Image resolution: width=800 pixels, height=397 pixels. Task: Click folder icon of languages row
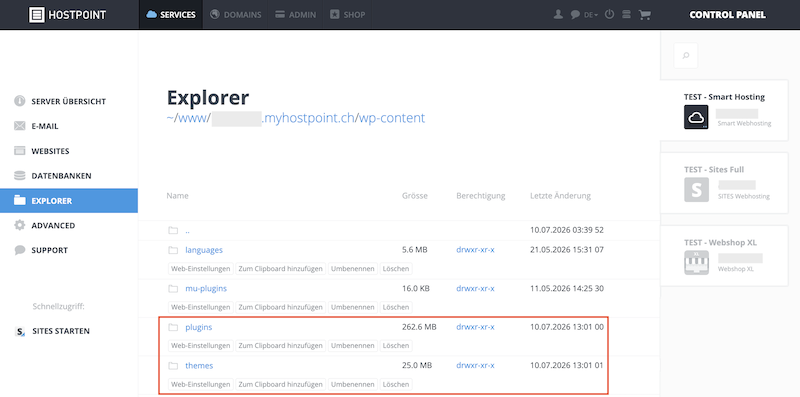point(173,250)
